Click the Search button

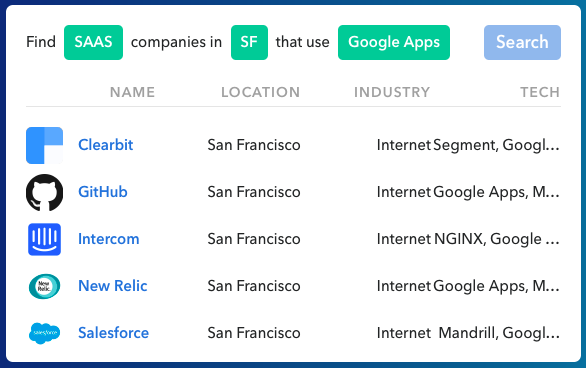click(522, 42)
